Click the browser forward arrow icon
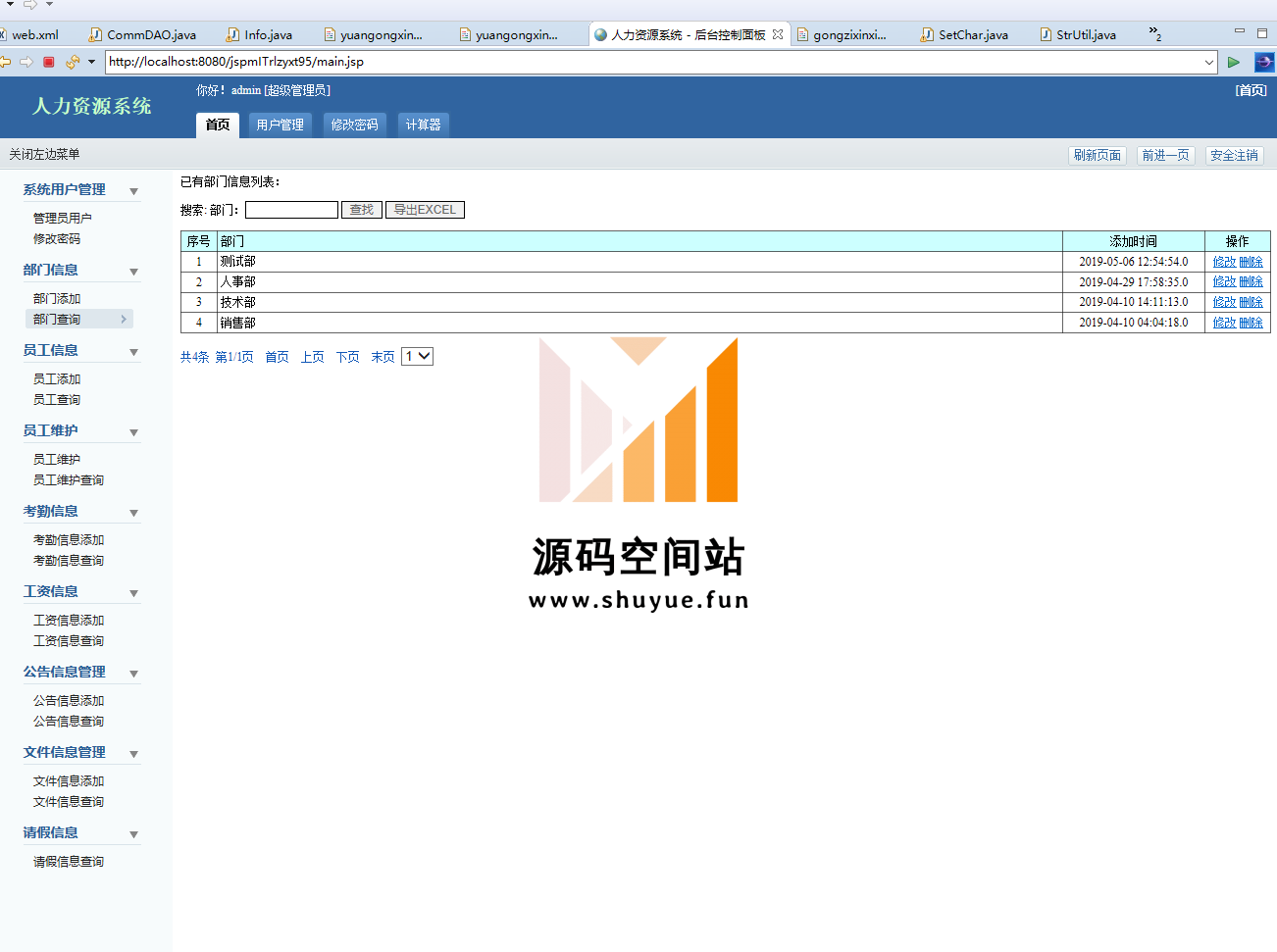The width and height of the screenshot is (1277, 952). [x=26, y=62]
